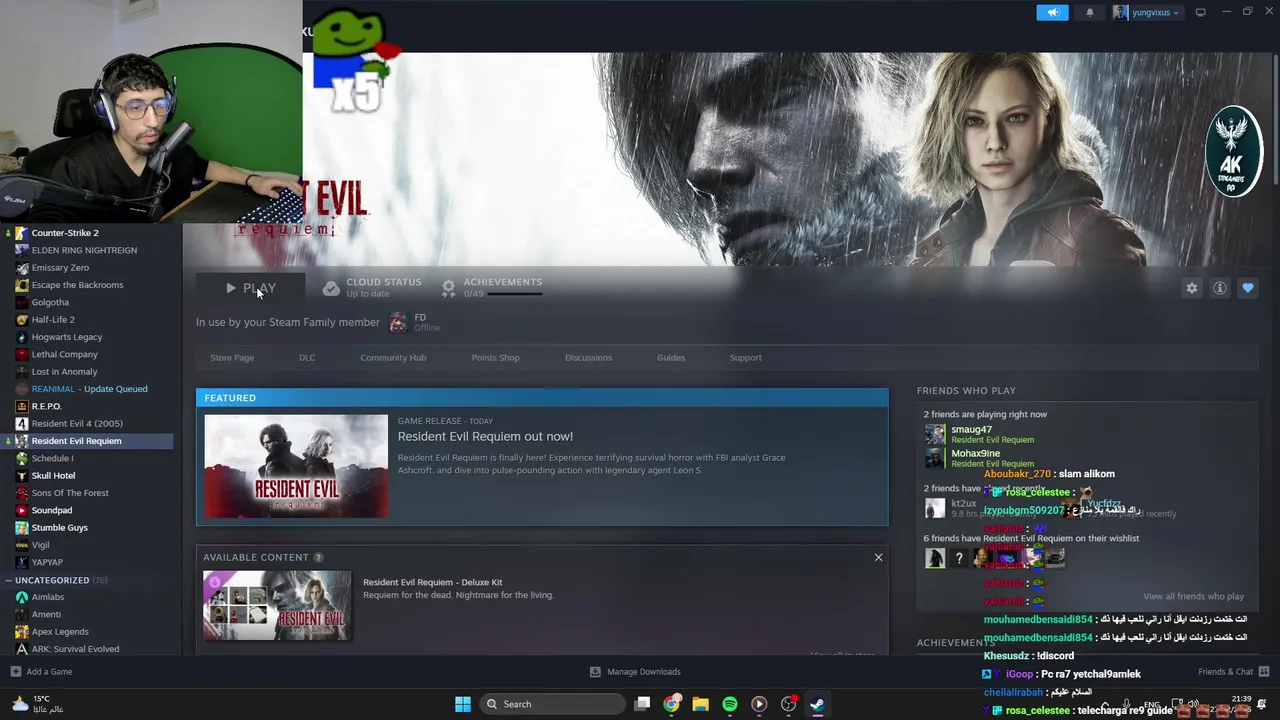Open Manage Downloads
1280x720 pixels.
pos(635,672)
